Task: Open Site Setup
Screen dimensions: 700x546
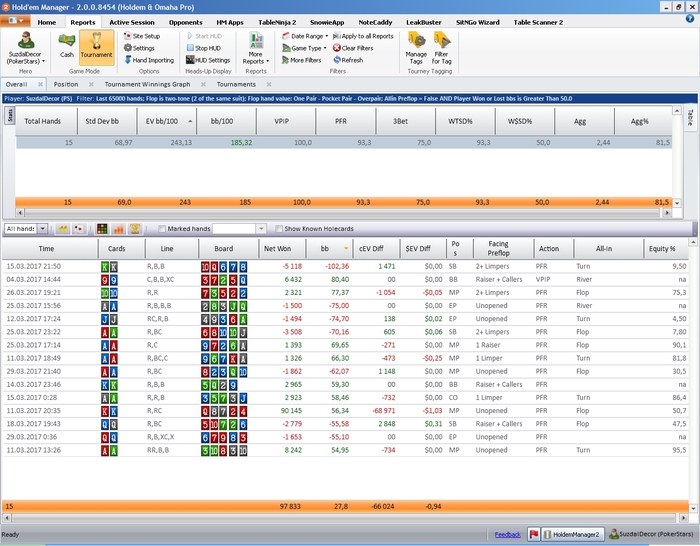Action: 142,36
